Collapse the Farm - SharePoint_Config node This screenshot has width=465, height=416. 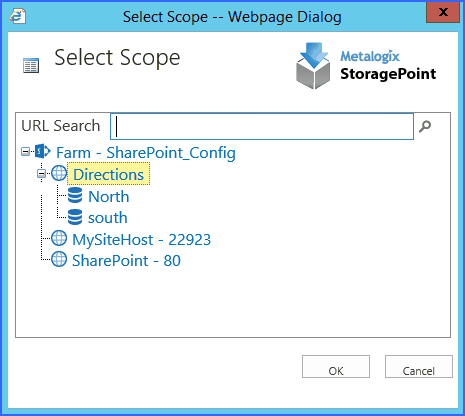click(x=25, y=152)
